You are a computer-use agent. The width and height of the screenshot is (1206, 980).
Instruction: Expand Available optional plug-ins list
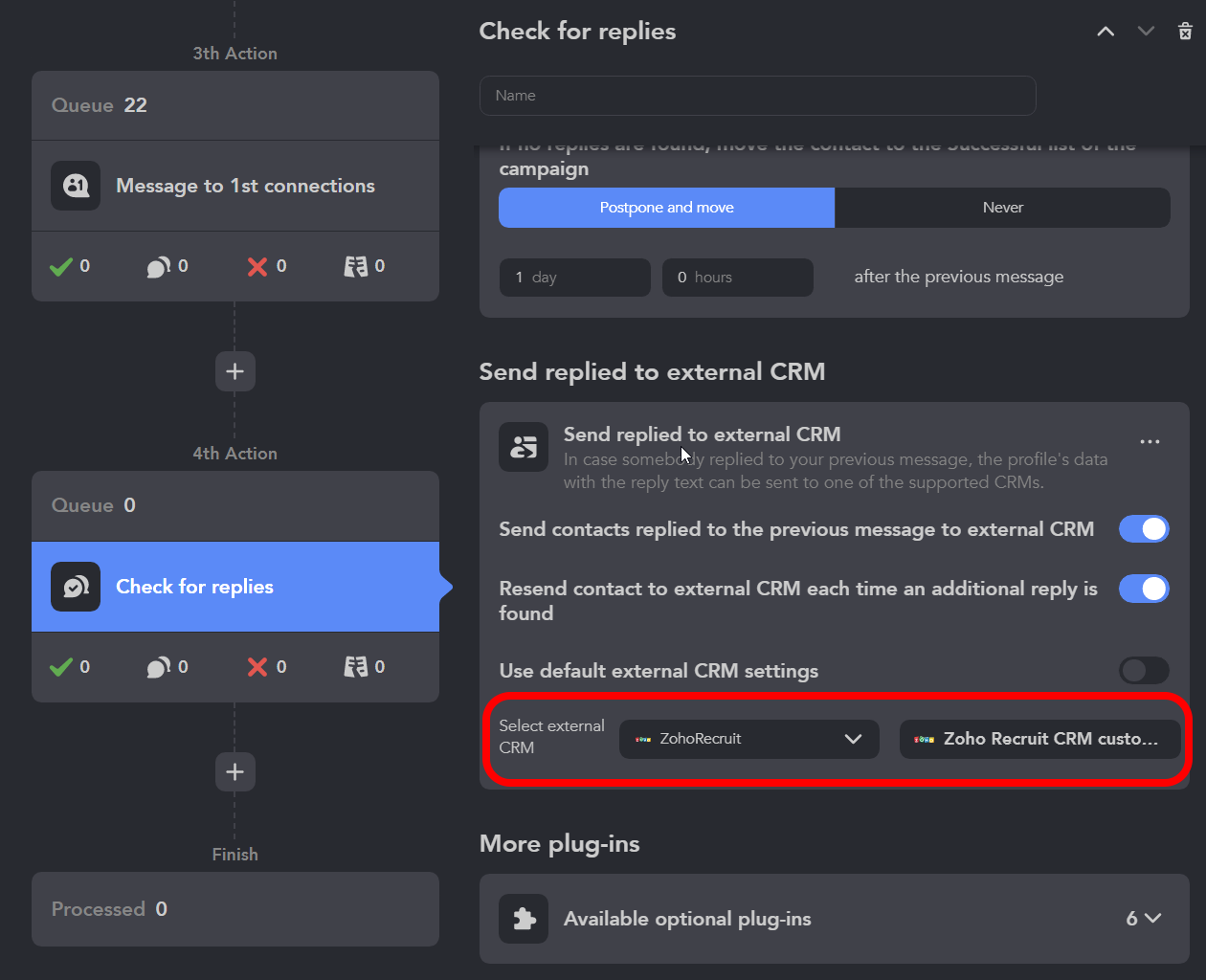tap(1144, 919)
